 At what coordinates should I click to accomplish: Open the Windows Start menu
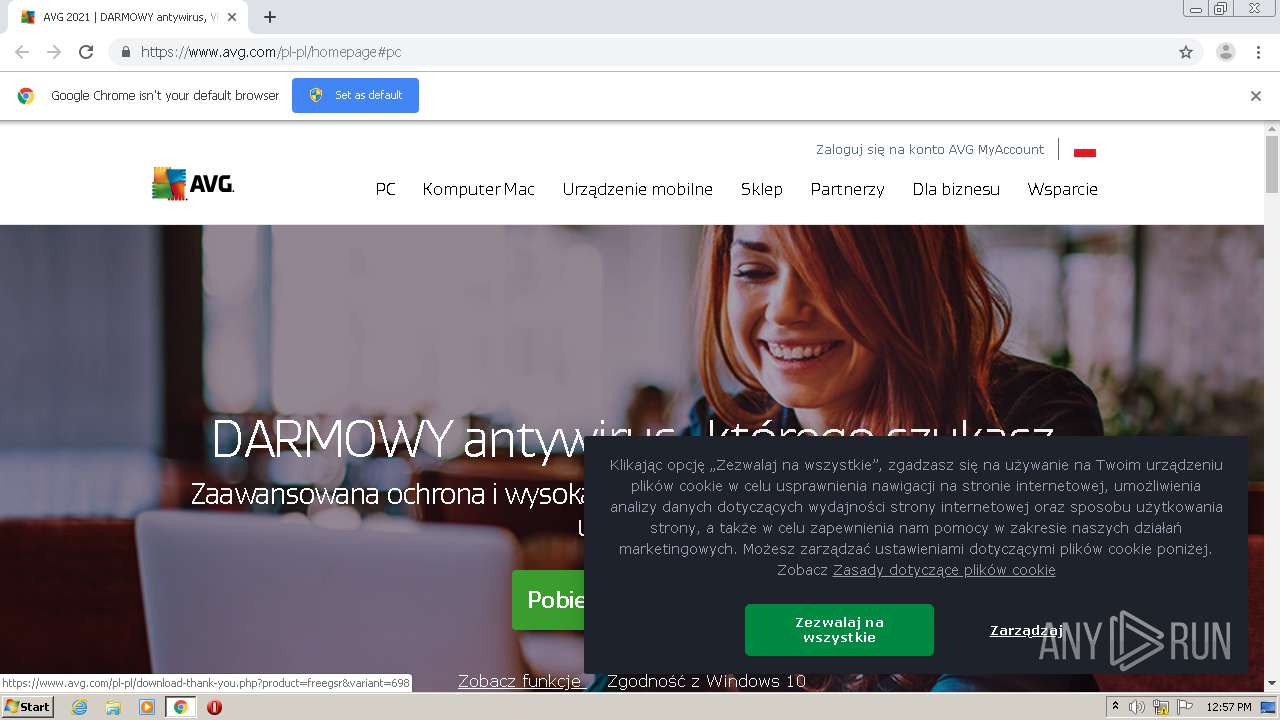pyautogui.click(x=27, y=707)
